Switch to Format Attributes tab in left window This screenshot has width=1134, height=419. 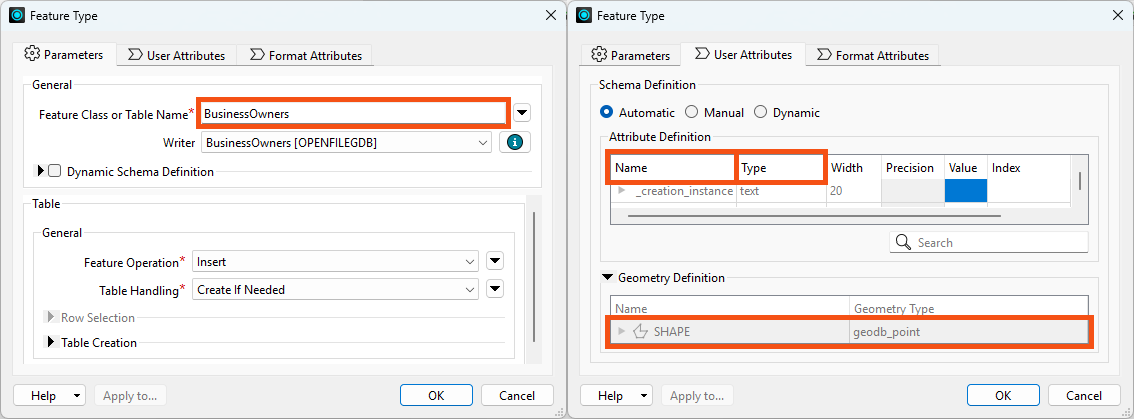coord(305,56)
